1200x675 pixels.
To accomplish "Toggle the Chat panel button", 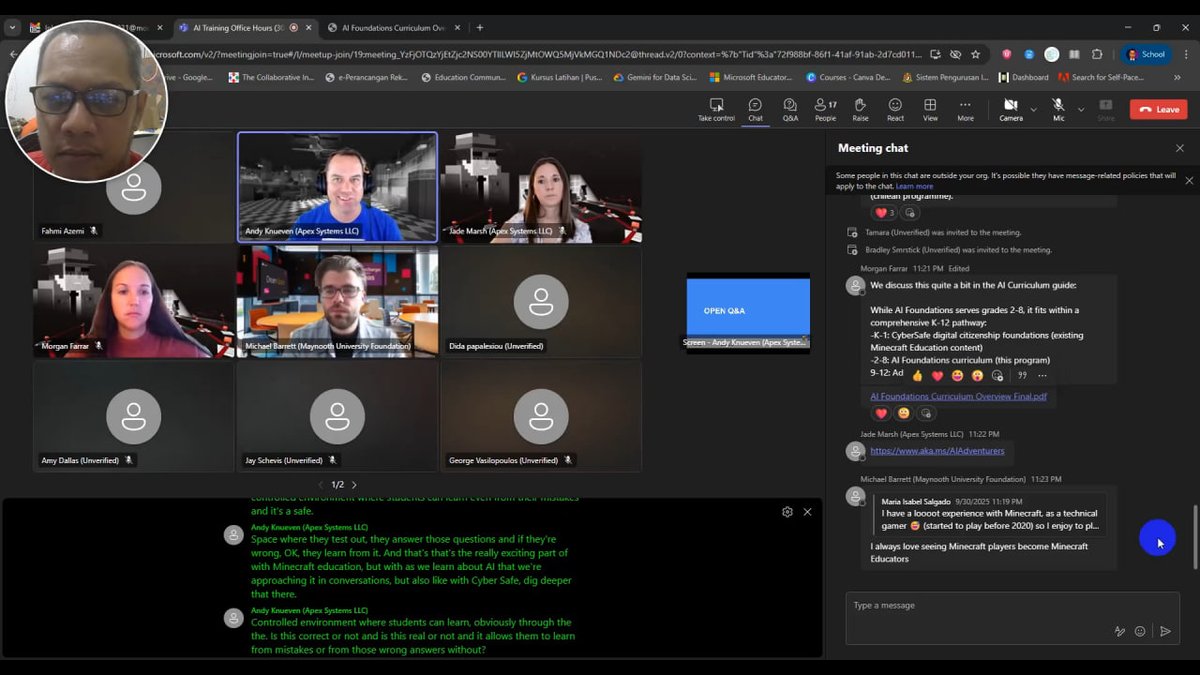I will tap(755, 110).
